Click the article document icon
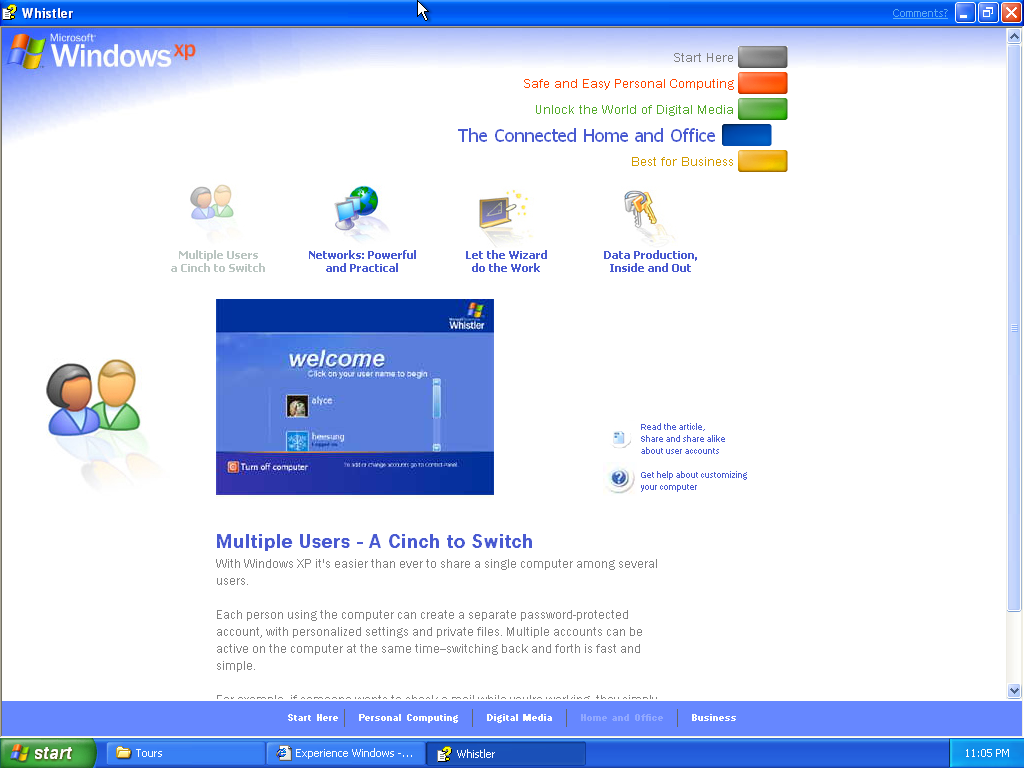 tap(619, 438)
